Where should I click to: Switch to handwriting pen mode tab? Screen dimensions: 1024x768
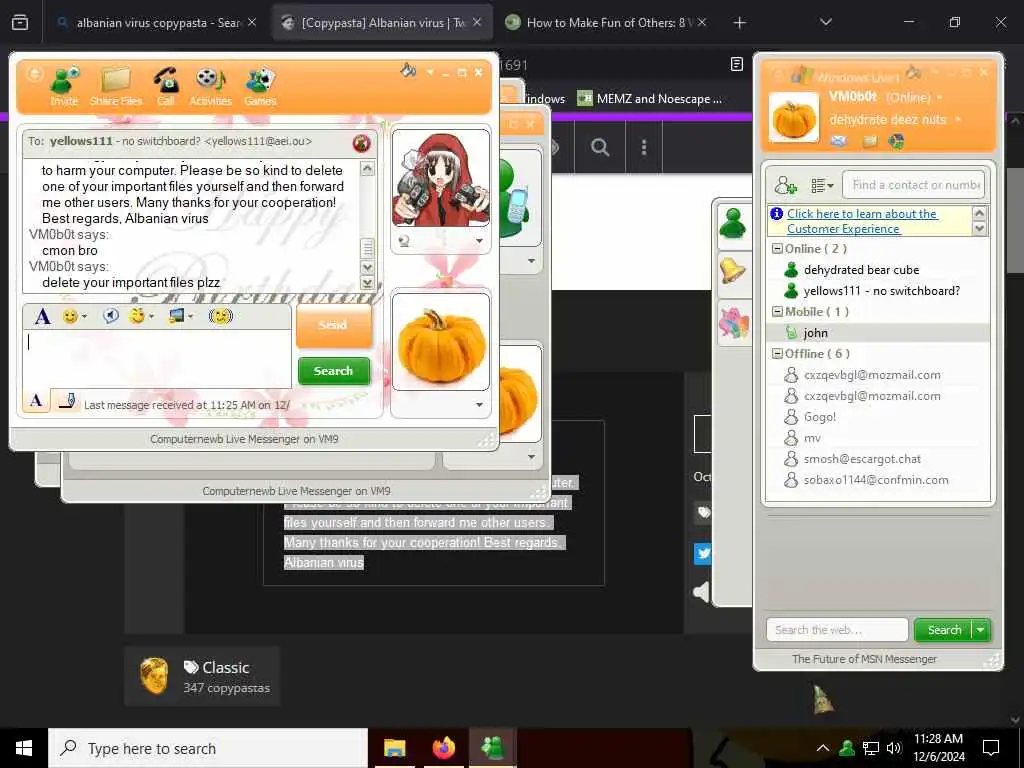point(66,401)
